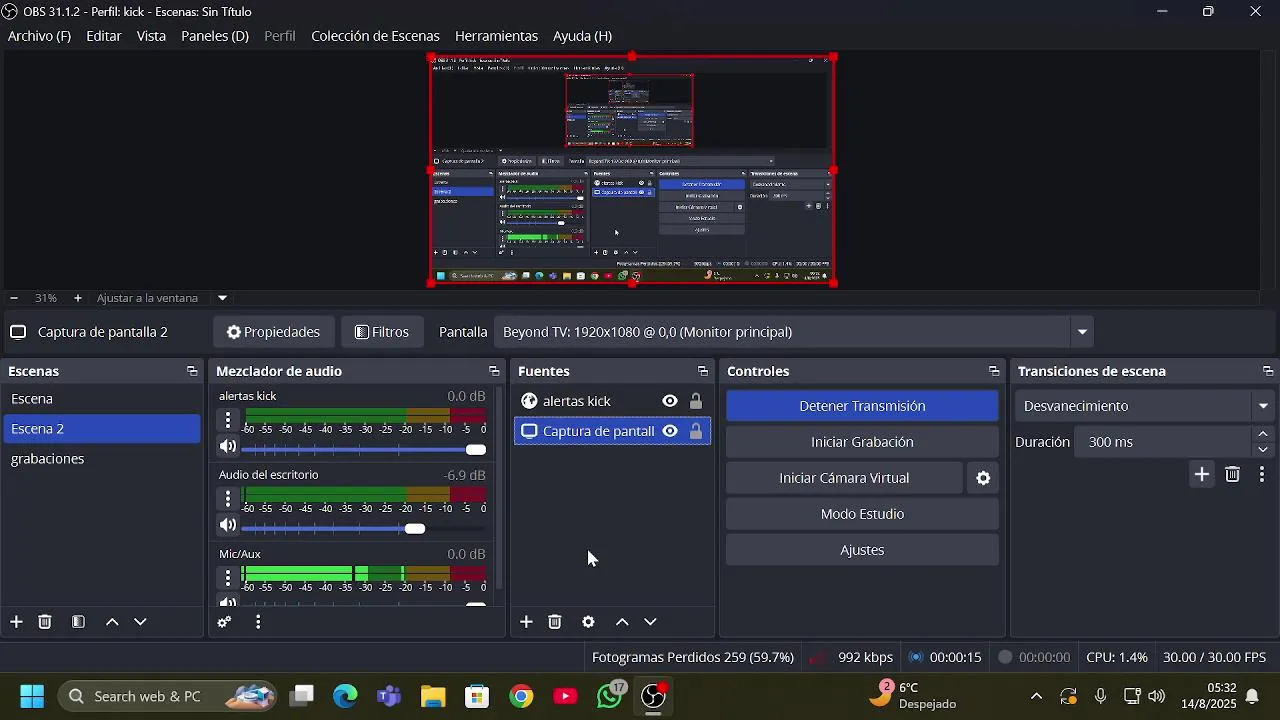
Task: Mute Audio del escritorio channel
Action: pos(228,525)
